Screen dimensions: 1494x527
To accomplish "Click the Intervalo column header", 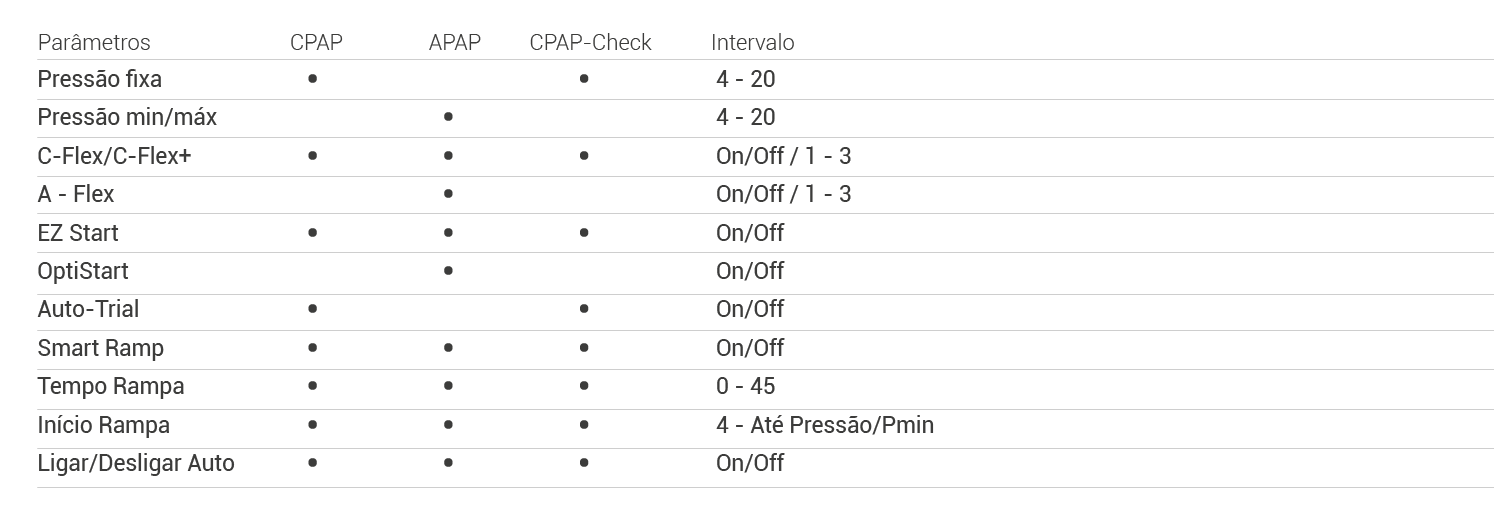I will [752, 43].
